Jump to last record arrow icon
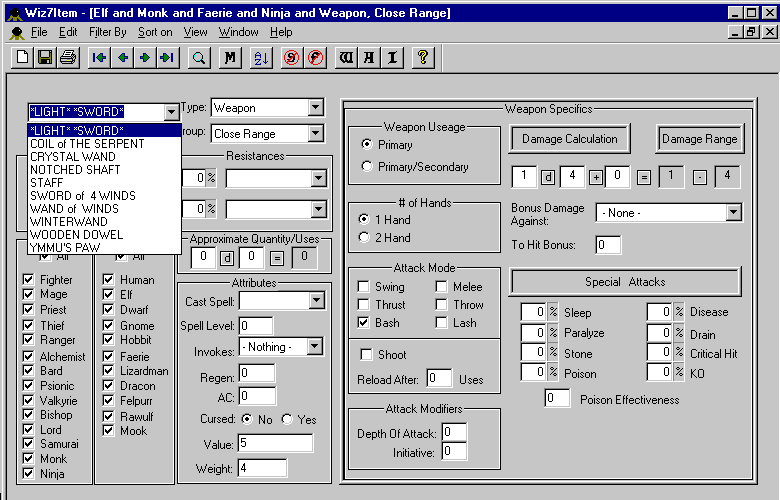The height and width of the screenshot is (500, 780). tap(168, 58)
